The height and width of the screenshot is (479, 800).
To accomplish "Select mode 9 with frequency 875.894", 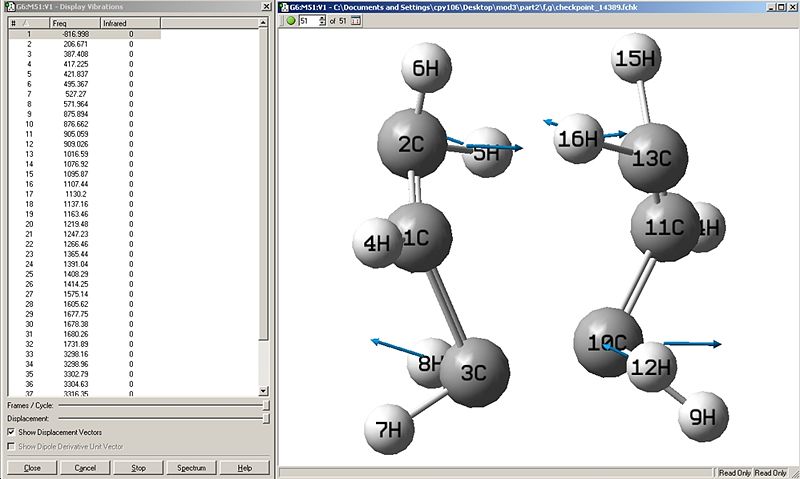I will (x=85, y=114).
